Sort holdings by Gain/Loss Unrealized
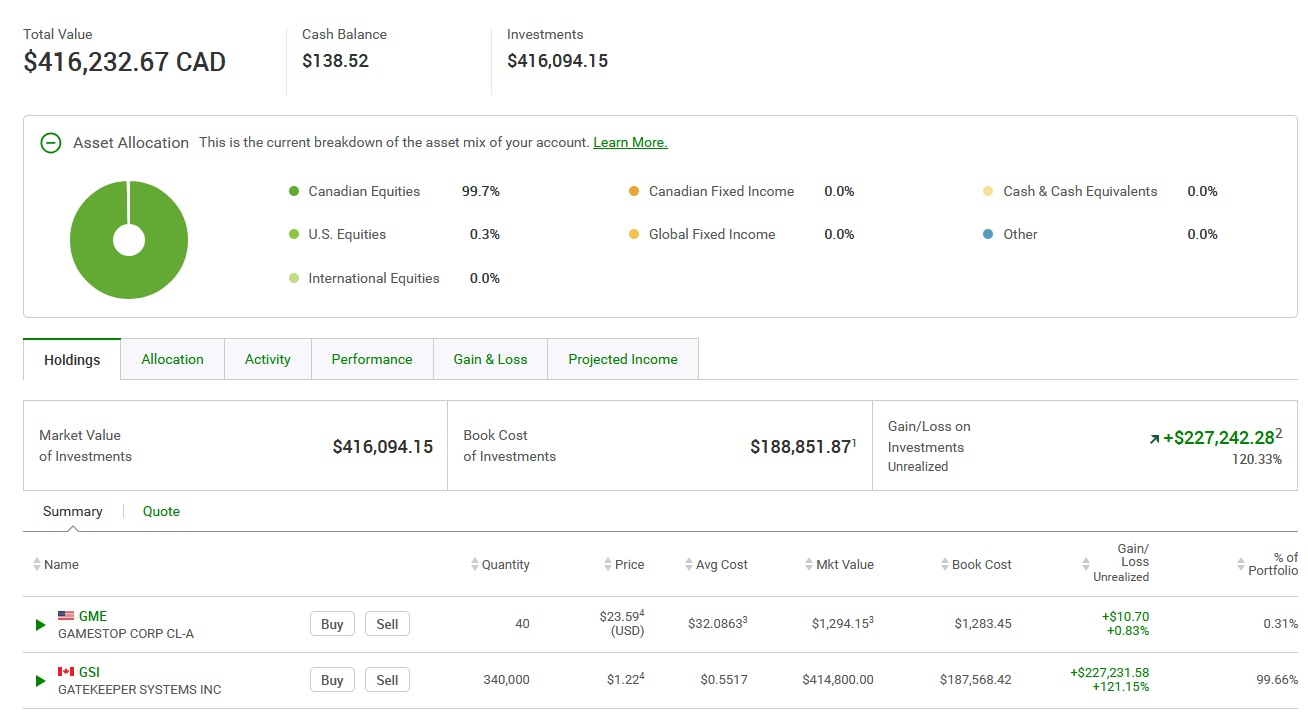1308x717 pixels. click(1116, 563)
